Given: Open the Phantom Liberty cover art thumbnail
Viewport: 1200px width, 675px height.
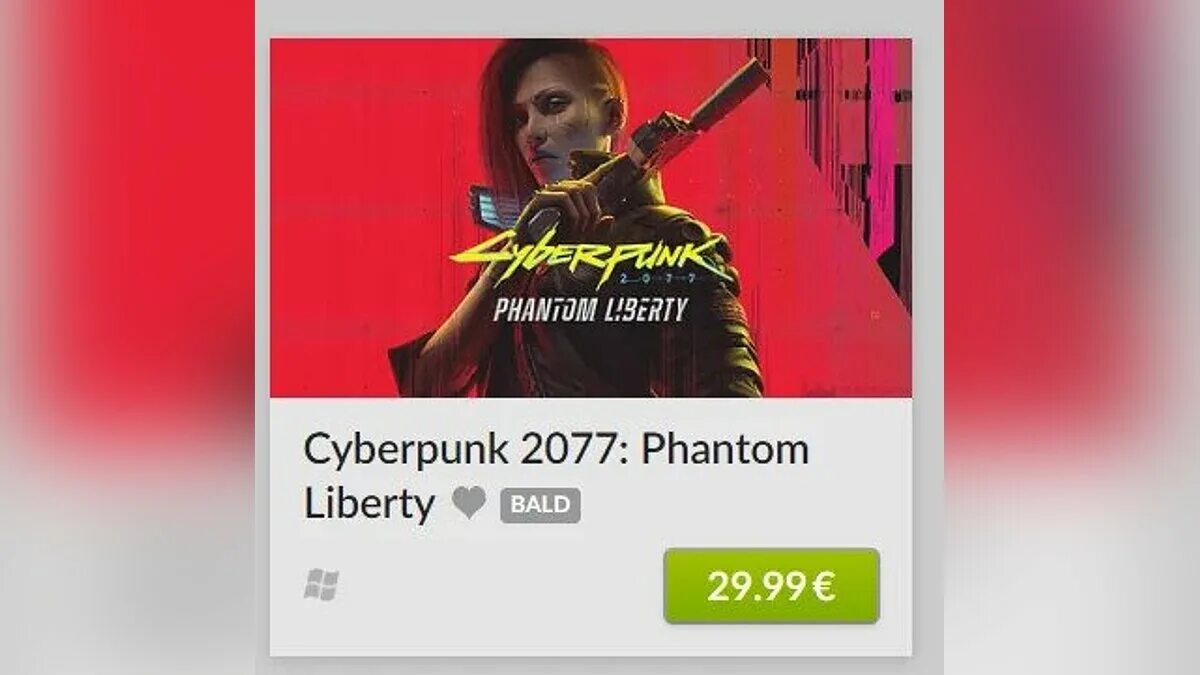Looking at the screenshot, I should tap(591, 218).
